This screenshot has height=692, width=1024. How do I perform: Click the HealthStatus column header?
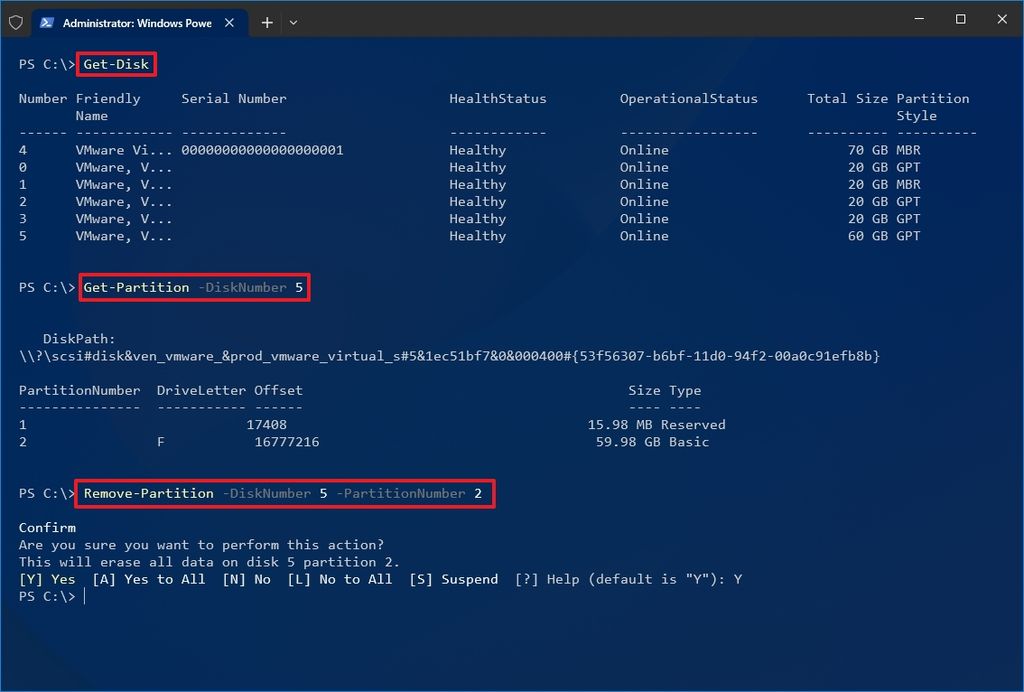(x=497, y=98)
